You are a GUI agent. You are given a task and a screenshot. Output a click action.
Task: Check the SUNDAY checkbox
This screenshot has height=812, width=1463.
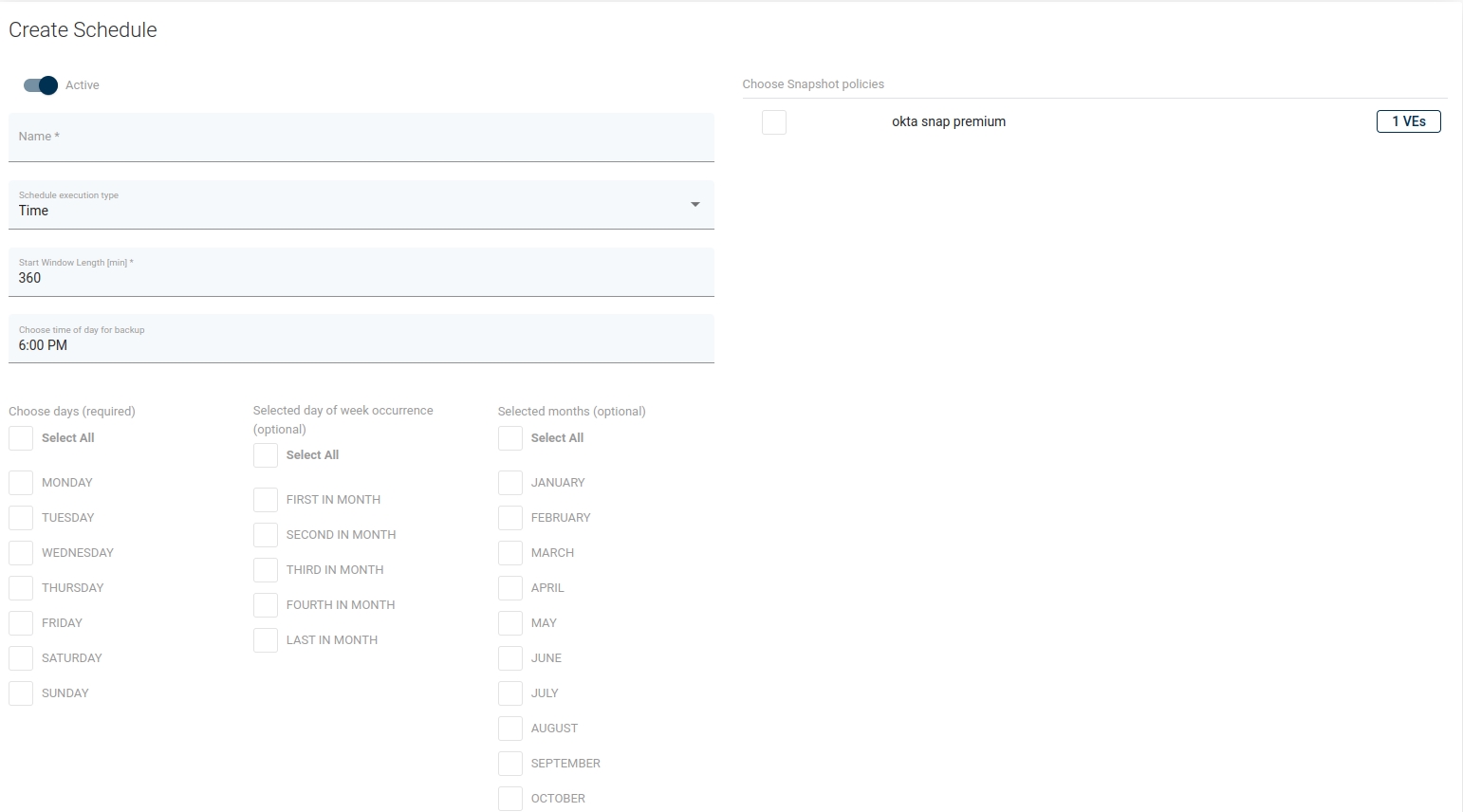click(x=21, y=693)
